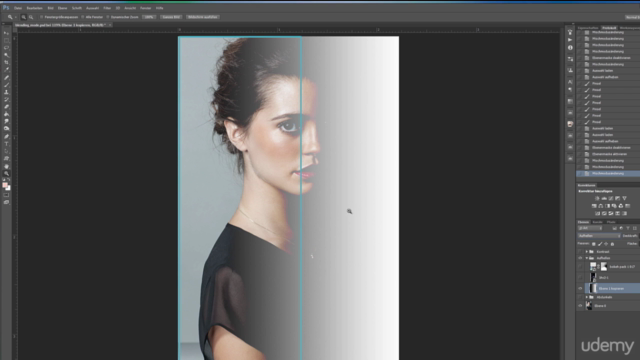Toggle Dynamischer Zoom checkbox
The height and width of the screenshot is (360, 640).
(108, 17)
